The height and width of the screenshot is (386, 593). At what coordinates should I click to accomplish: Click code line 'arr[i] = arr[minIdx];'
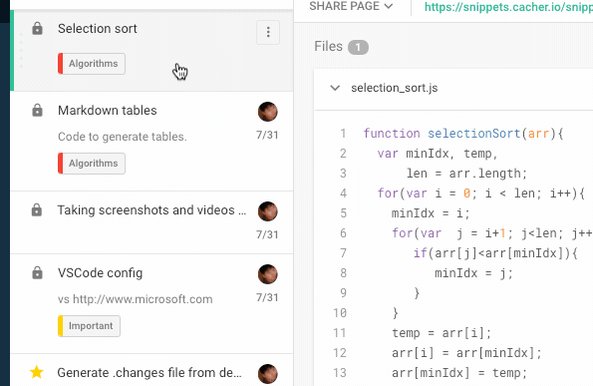pyautogui.click(x=467, y=353)
